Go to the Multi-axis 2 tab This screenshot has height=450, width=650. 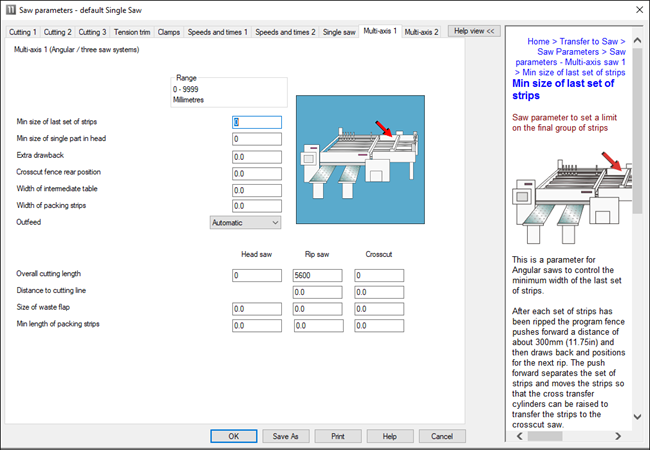click(x=421, y=32)
